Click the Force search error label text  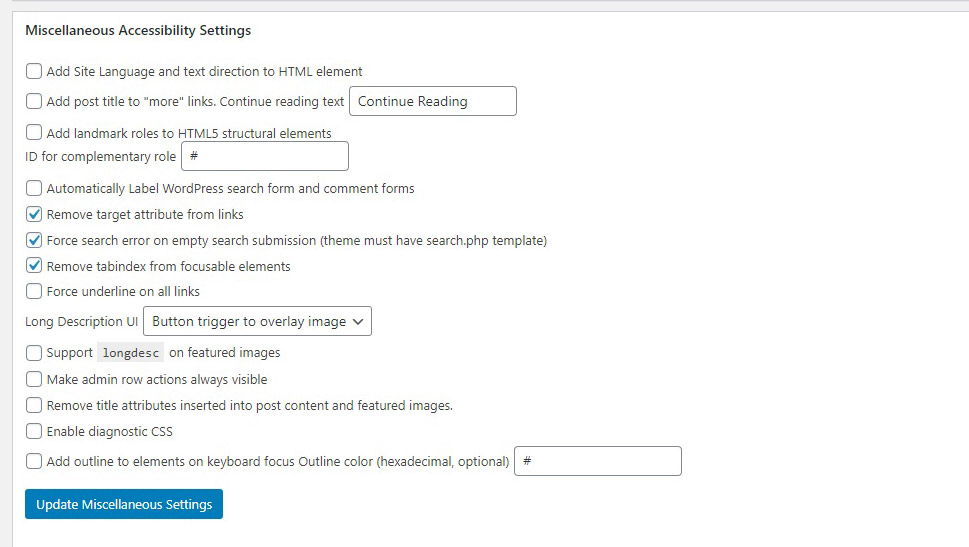pos(296,240)
